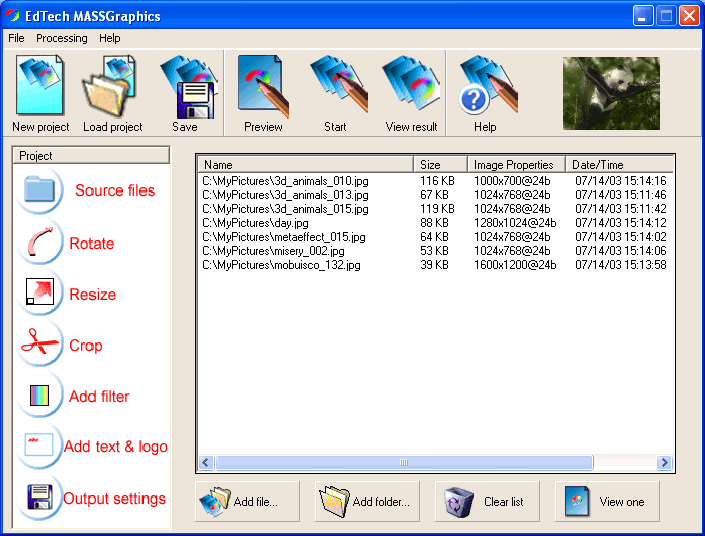Click the Help question mark toolbar icon
Image resolution: width=705 pixels, height=536 pixels.
tap(488, 84)
